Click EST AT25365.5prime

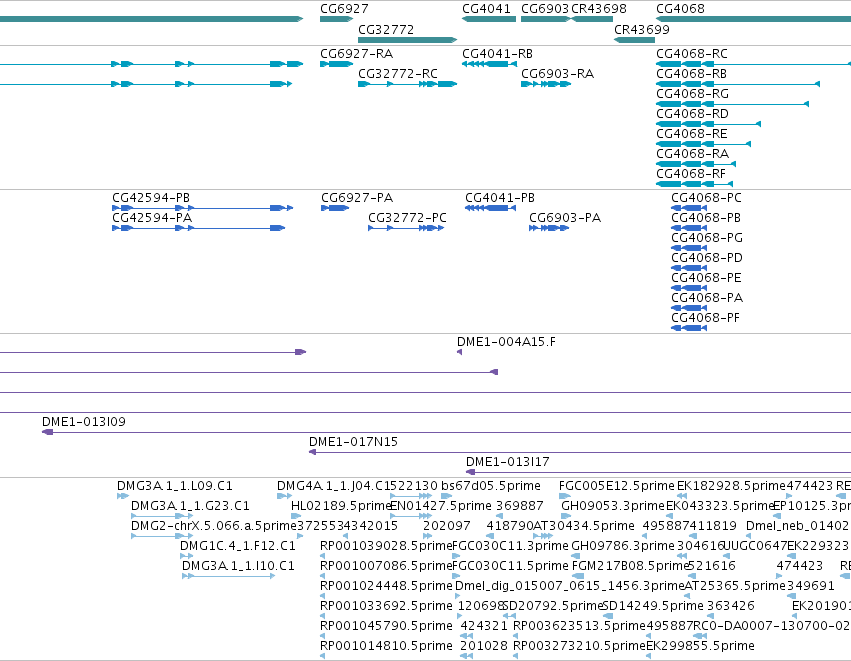click(735, 586)
